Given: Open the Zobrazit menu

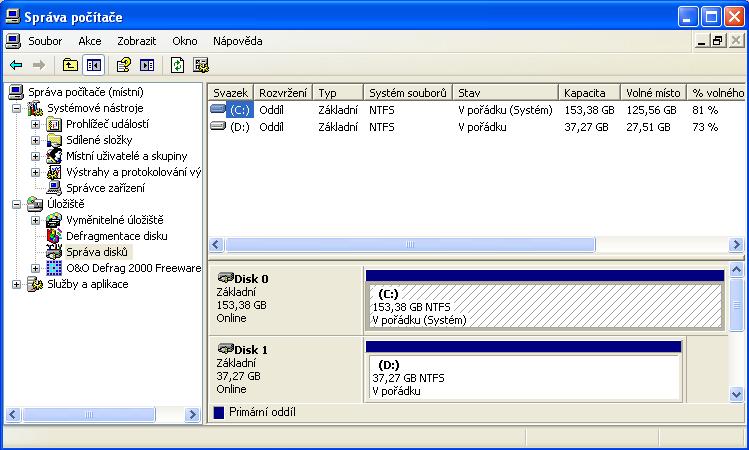Looking at the screenshot, I should [x=137, y=41].
